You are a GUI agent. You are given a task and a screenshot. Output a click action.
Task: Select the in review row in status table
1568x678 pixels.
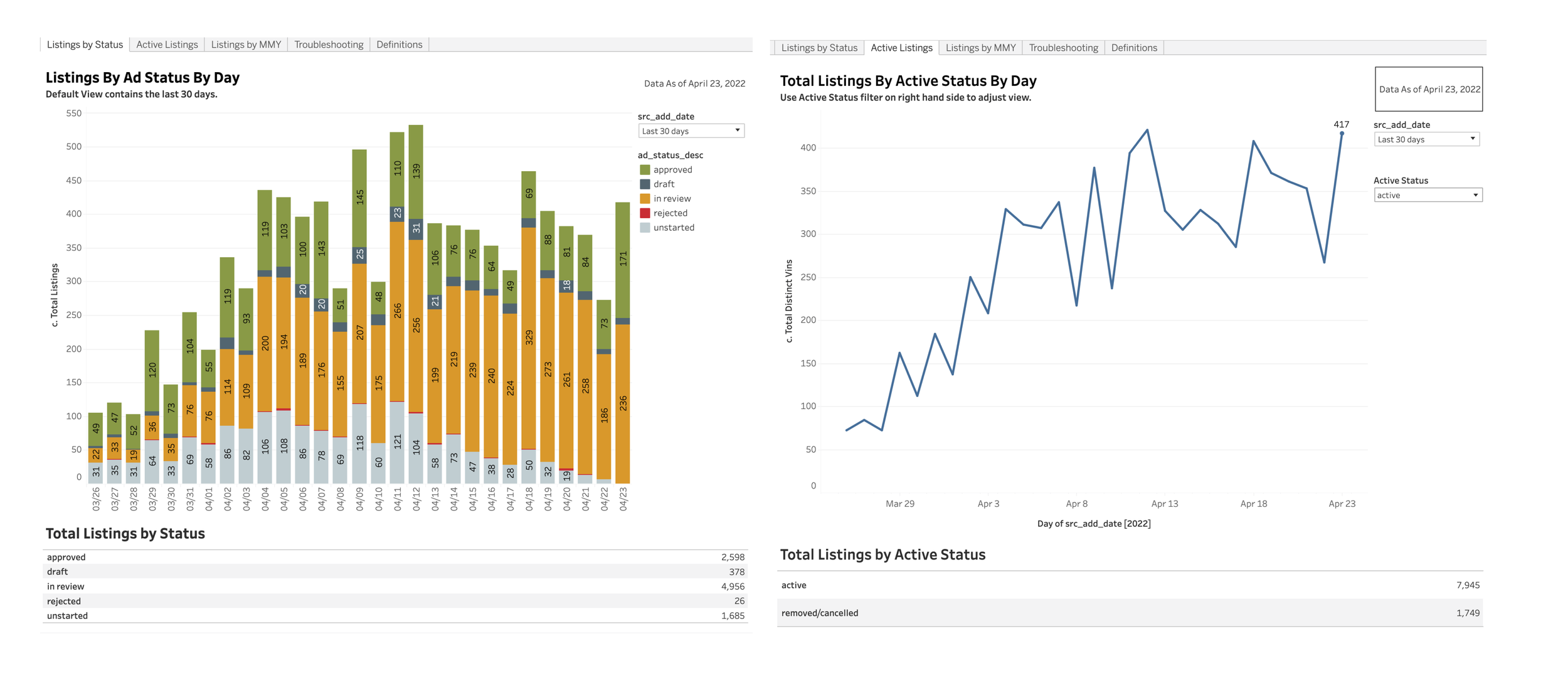click(395, 586)
